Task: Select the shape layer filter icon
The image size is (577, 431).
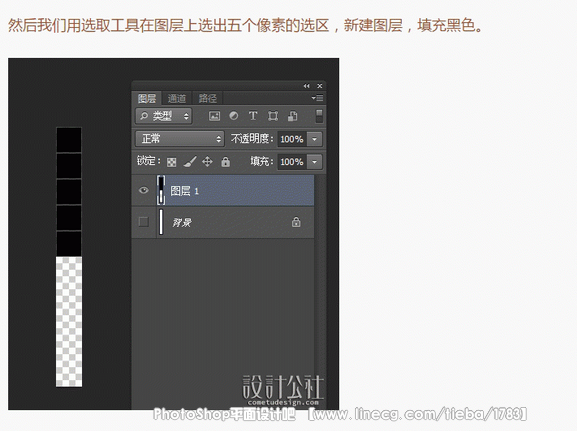Action: (x=273, y=116)
